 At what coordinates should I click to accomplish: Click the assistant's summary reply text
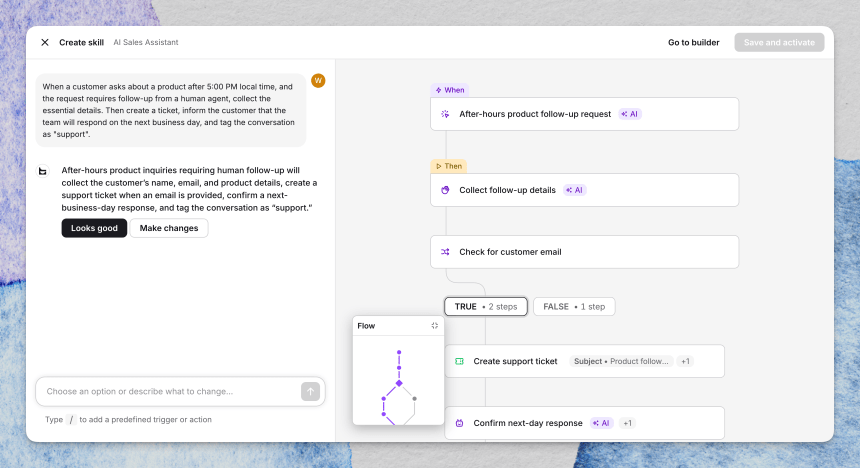pyautogui.click(x=189, y=189)
